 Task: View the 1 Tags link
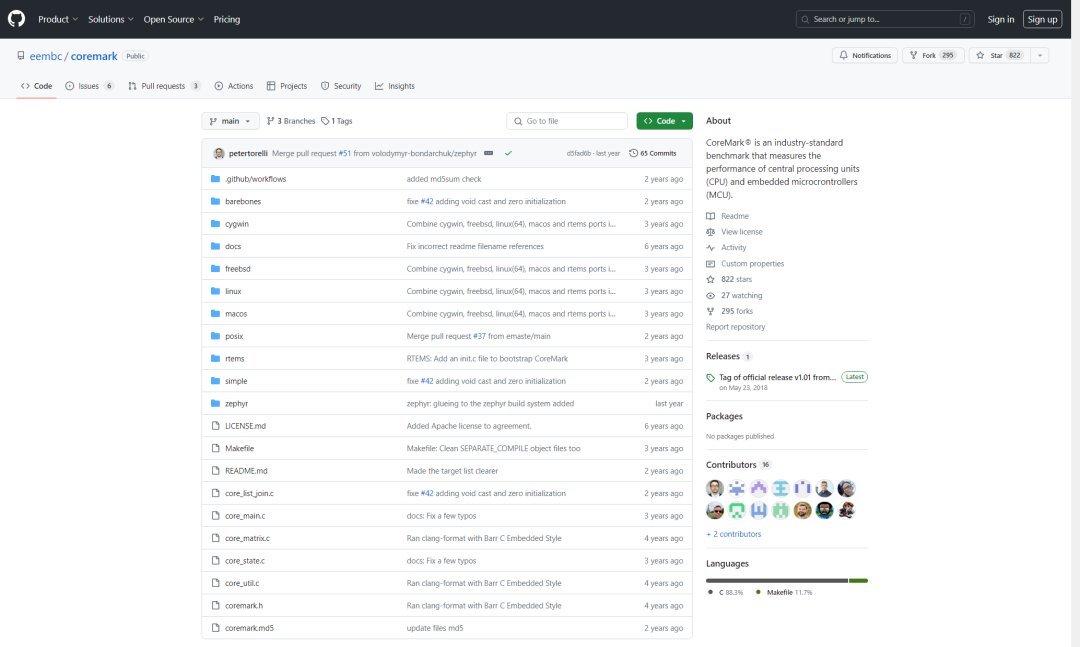pyautogui.click(x=337, y=121)
